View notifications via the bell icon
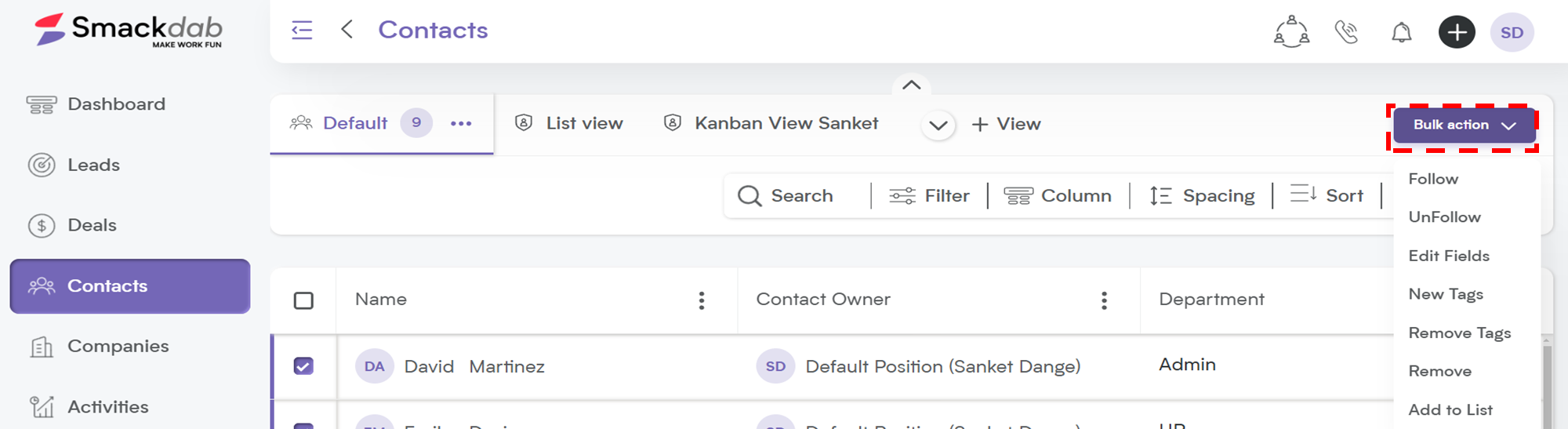The height and width of the screenshot is (429, 1568). point(1402,32)
